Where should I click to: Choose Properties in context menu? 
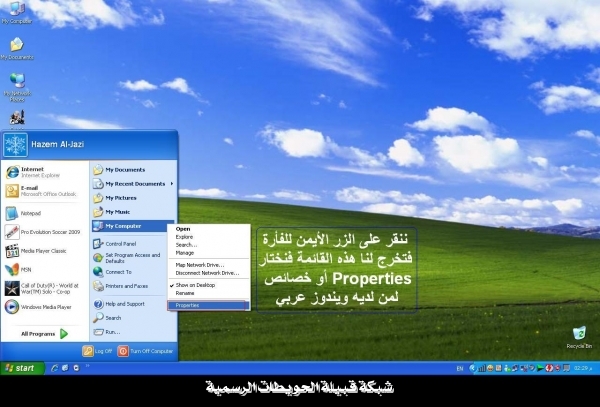point(209,305)
